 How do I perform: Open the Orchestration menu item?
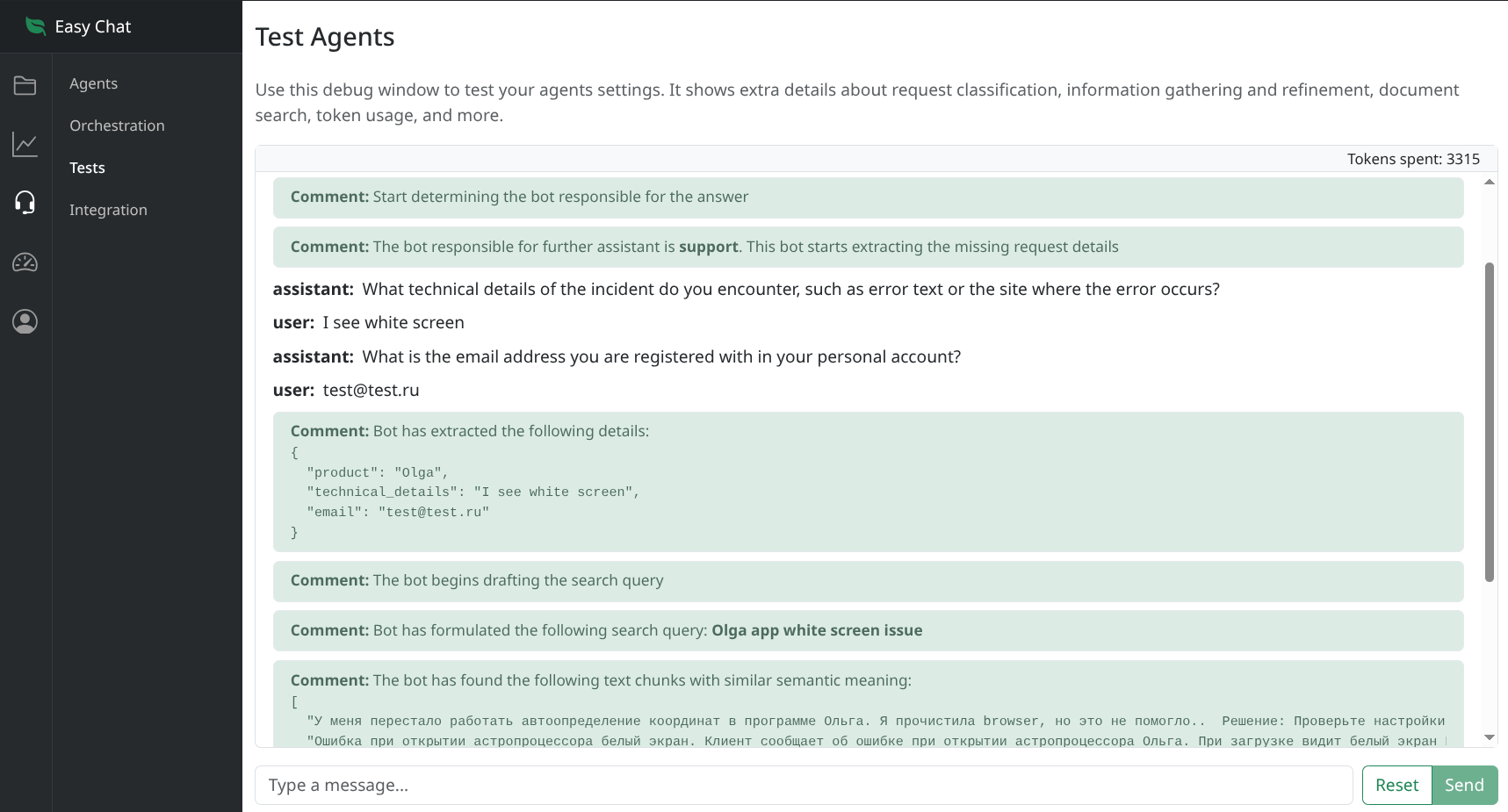[x=117, y=126]
